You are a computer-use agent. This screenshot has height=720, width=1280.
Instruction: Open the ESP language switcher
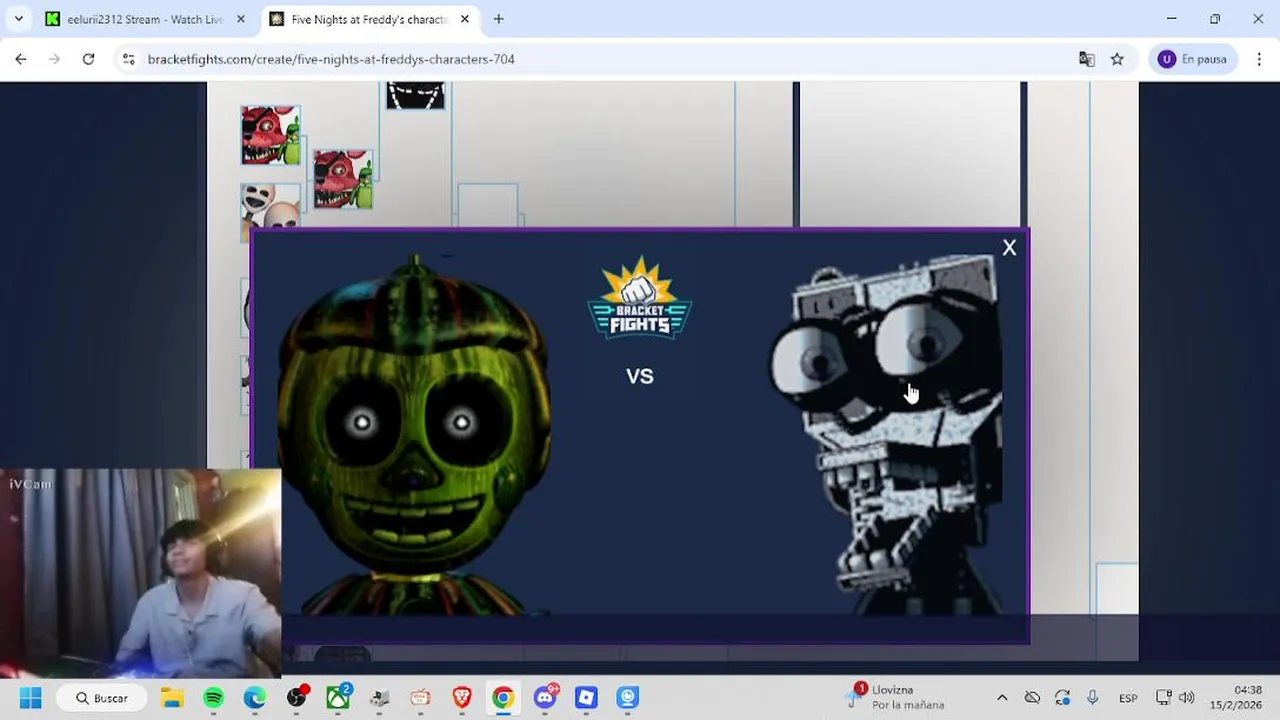pos(1128,698)
